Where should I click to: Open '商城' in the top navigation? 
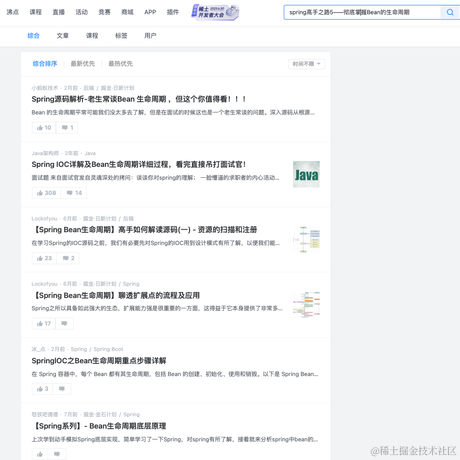127,12
